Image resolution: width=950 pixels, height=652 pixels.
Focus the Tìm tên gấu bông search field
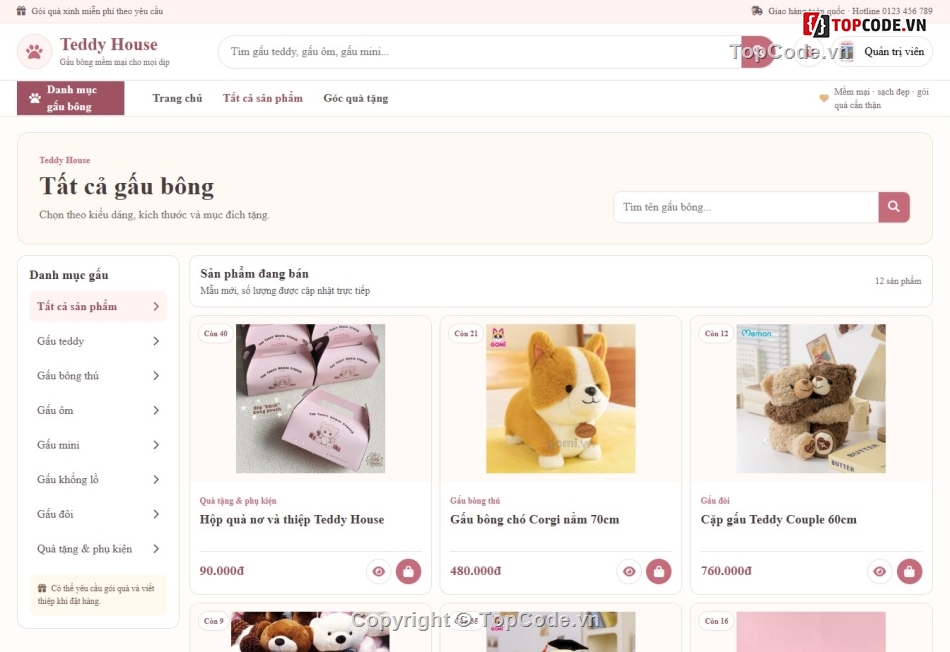tap(746, 207)
